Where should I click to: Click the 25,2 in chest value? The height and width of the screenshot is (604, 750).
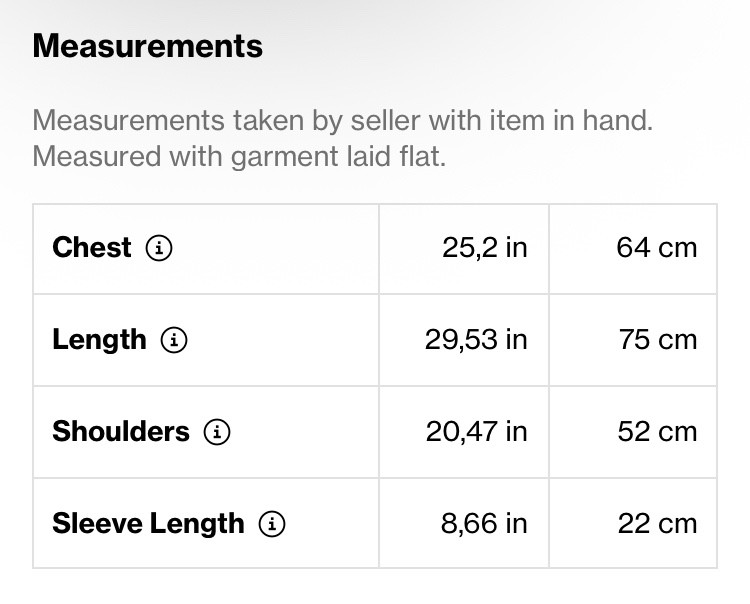(485, 248)
